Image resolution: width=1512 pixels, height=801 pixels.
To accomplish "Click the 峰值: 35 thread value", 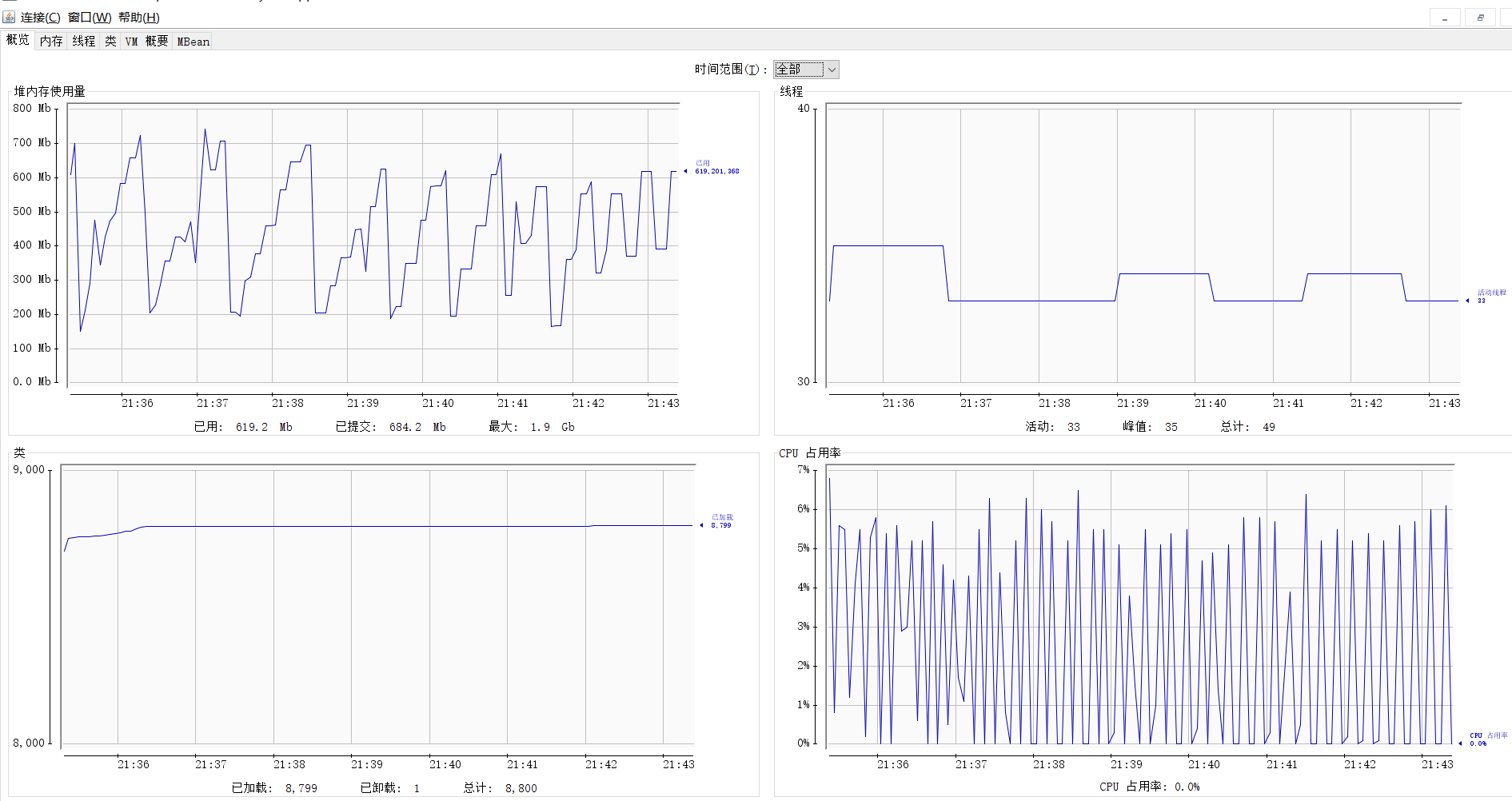I will tap(1150, 427).
